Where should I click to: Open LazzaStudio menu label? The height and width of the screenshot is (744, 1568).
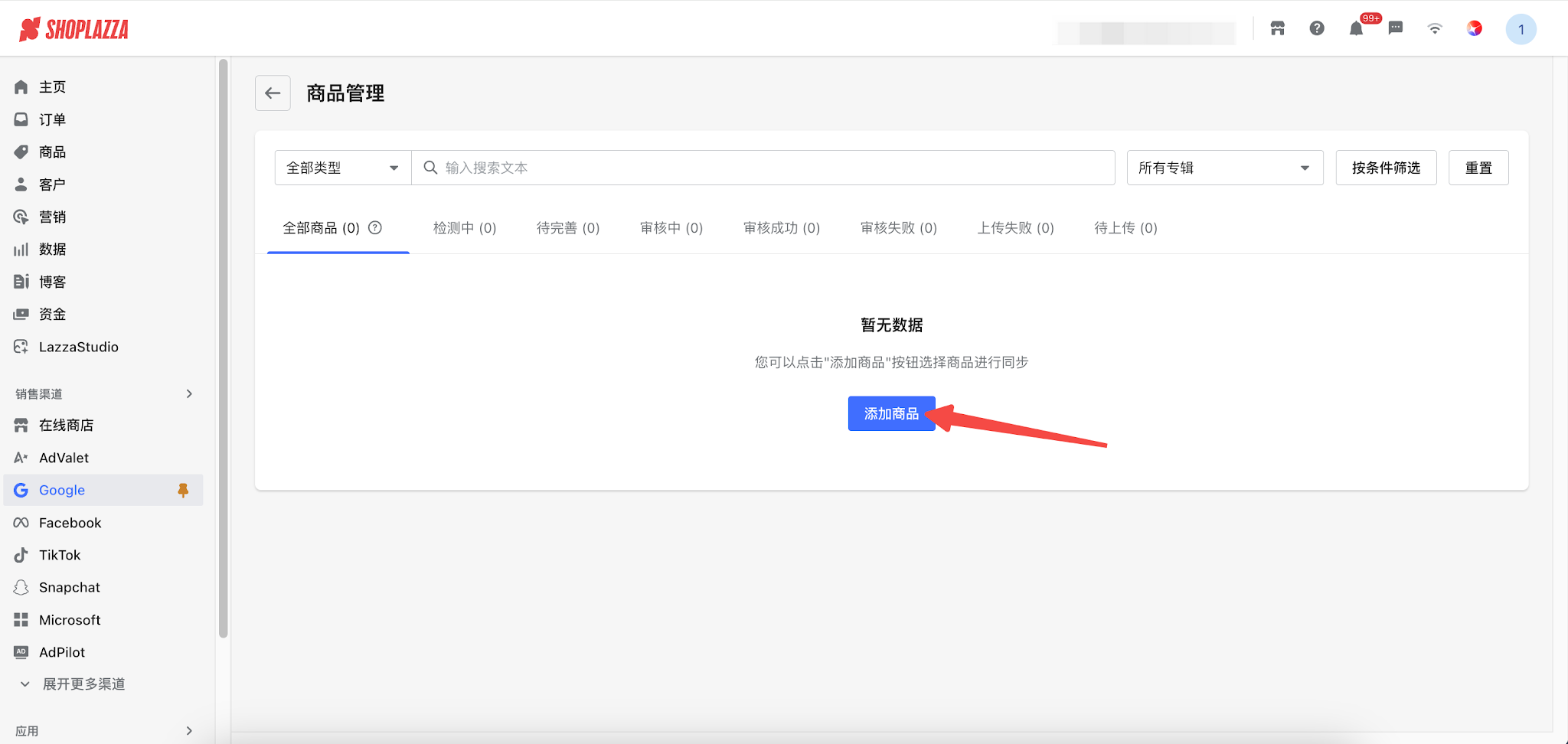79,347
